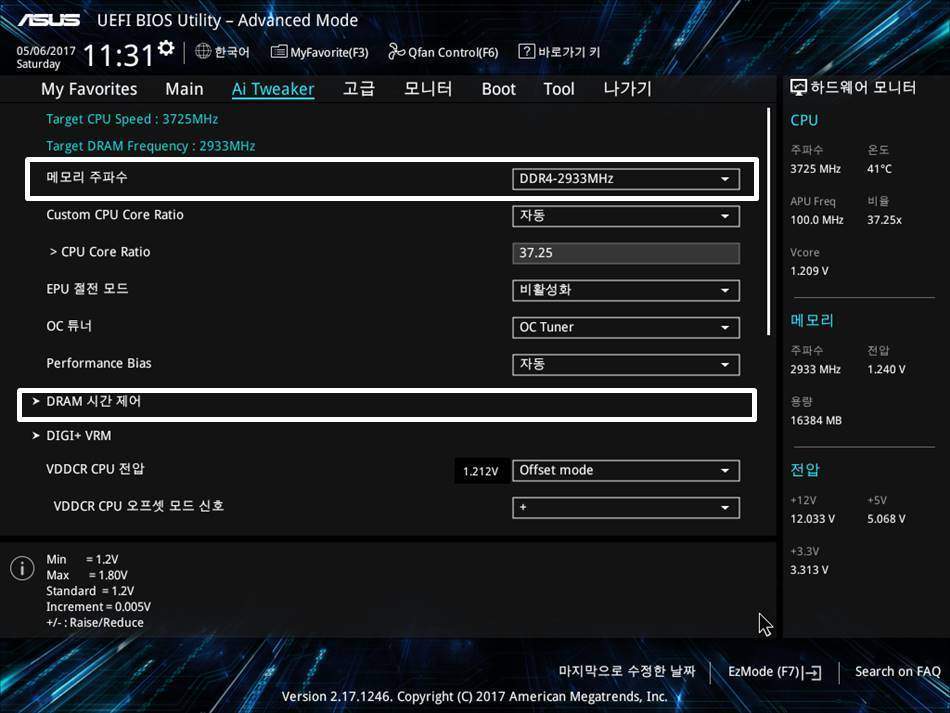Click the CPU Core Ratio 37.25 field
This screenshot has width=950, height=713.
pyautogui.click(x=626, y=253)
